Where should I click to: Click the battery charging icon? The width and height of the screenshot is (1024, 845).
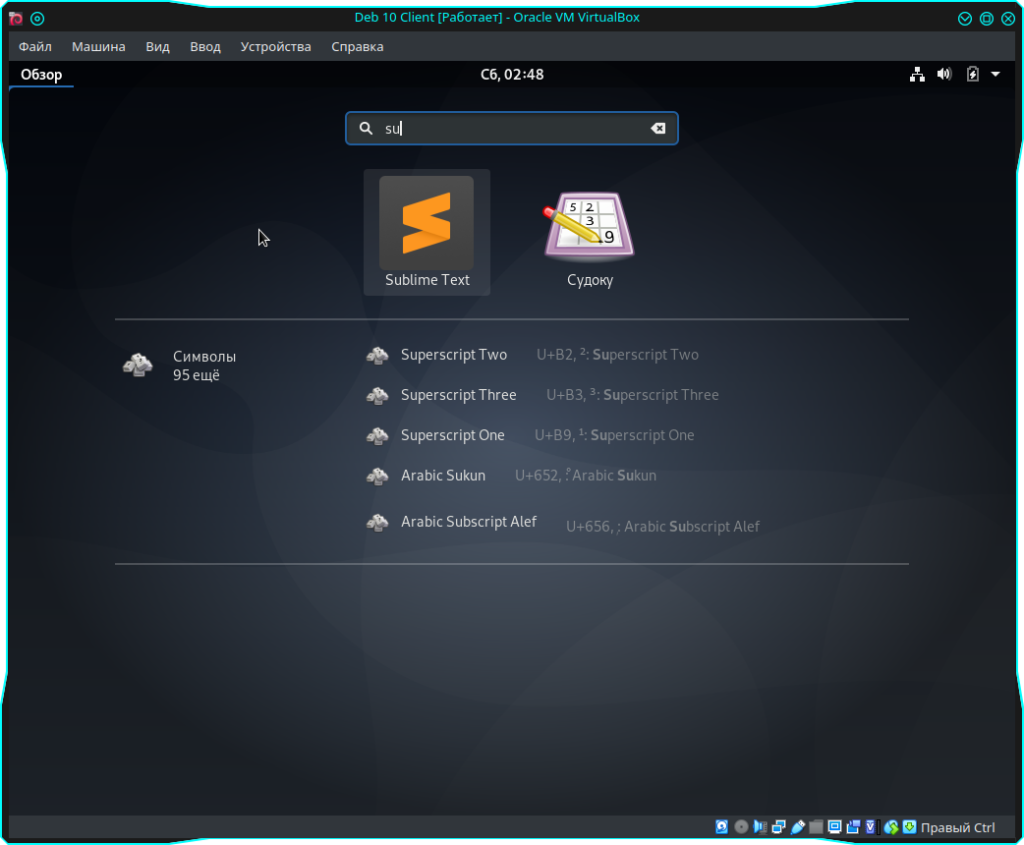(x=972, y=74)
